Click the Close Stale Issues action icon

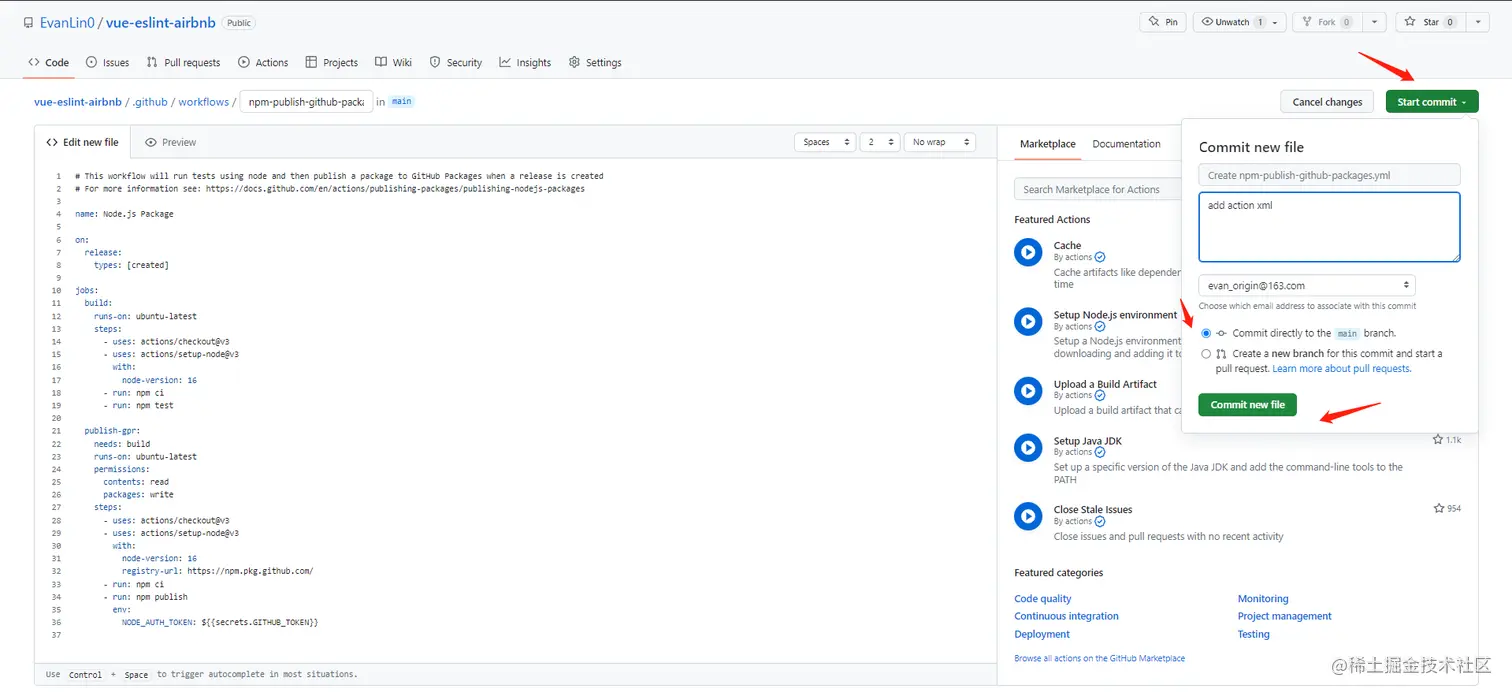pyautogui.click(x=1028, y=516)
